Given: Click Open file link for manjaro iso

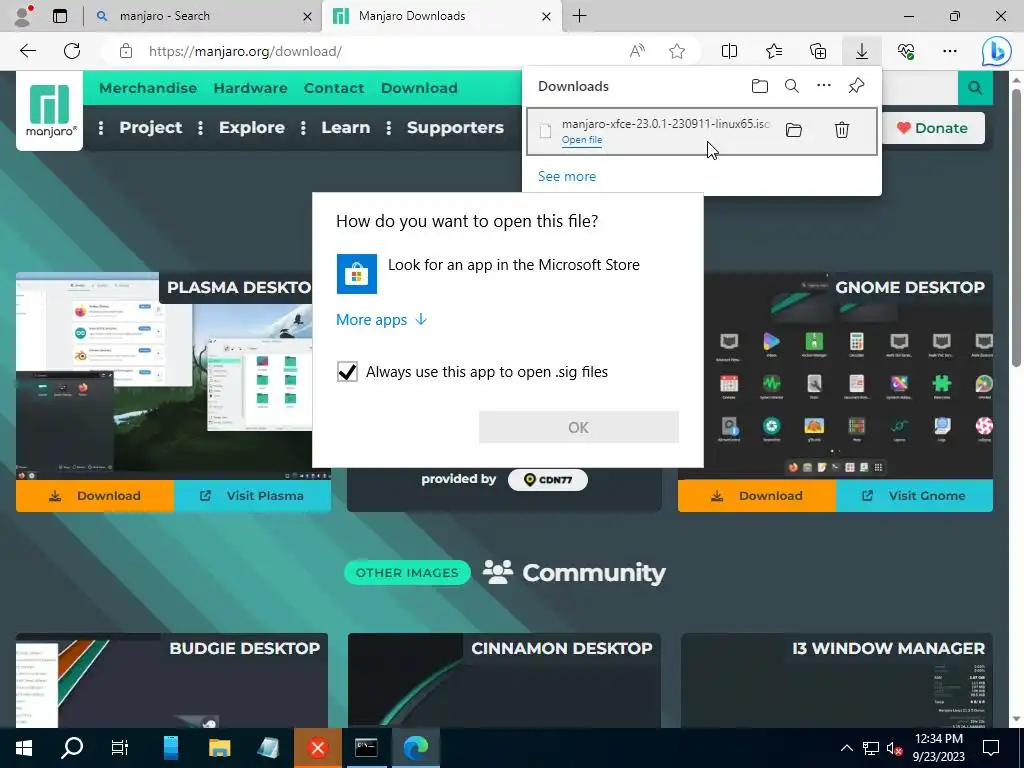Looking at the screenshot, I should 582,140.
